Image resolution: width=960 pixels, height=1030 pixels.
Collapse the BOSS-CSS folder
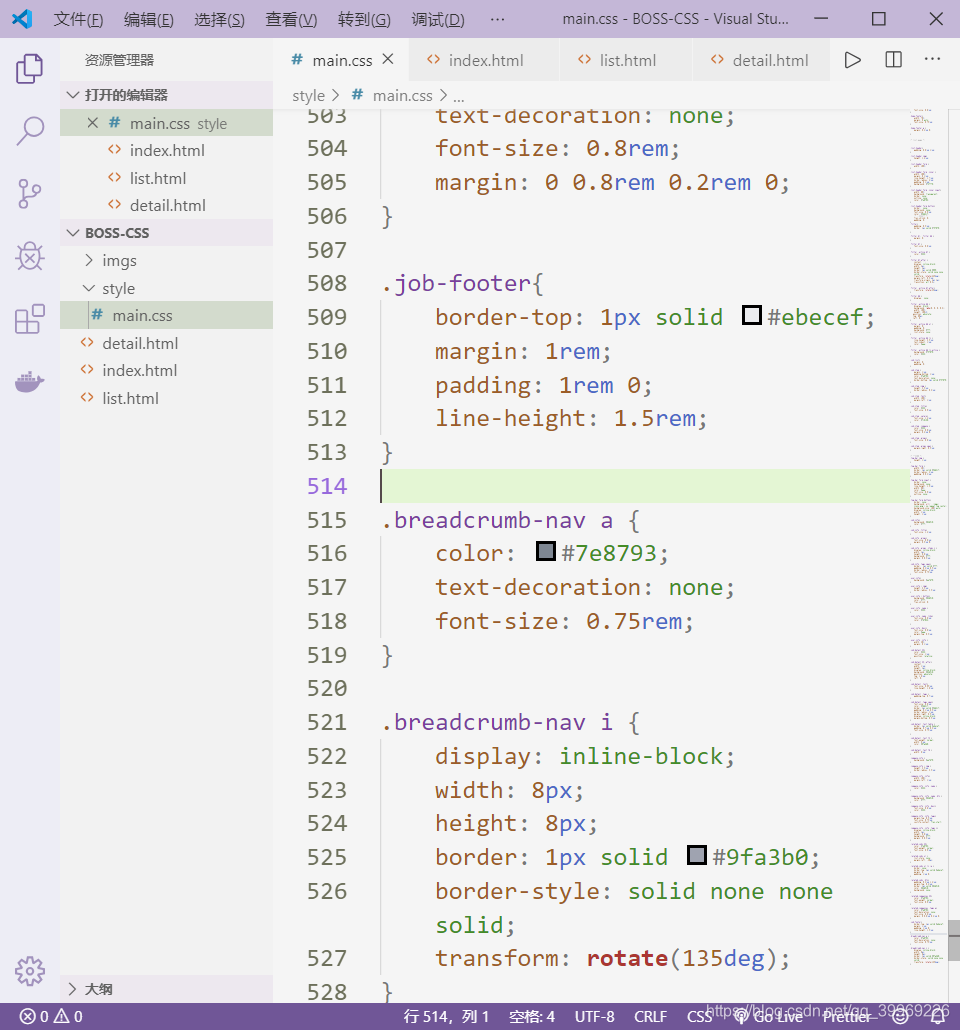coord(72,232)
